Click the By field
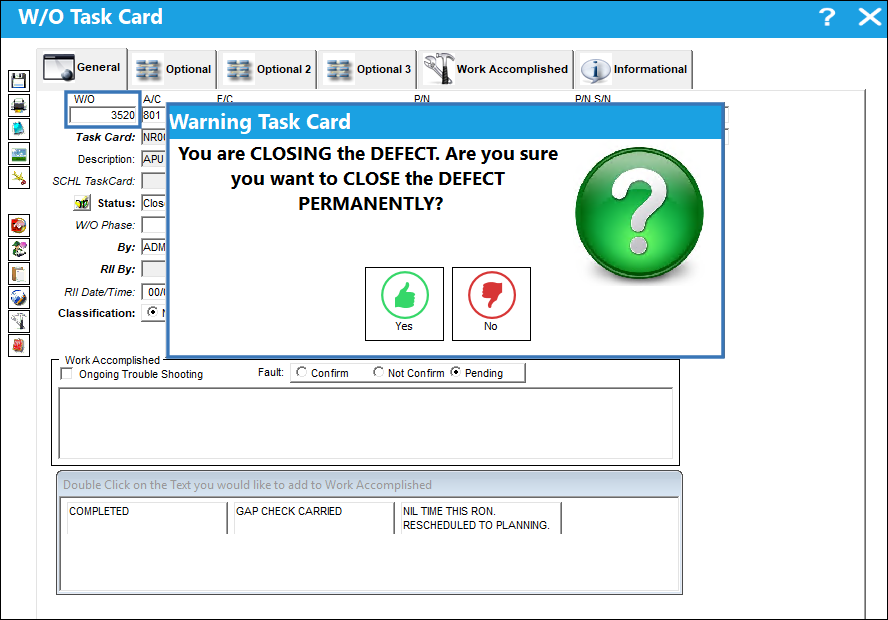This screenshot has height=620, width=888. pos(153,247)
